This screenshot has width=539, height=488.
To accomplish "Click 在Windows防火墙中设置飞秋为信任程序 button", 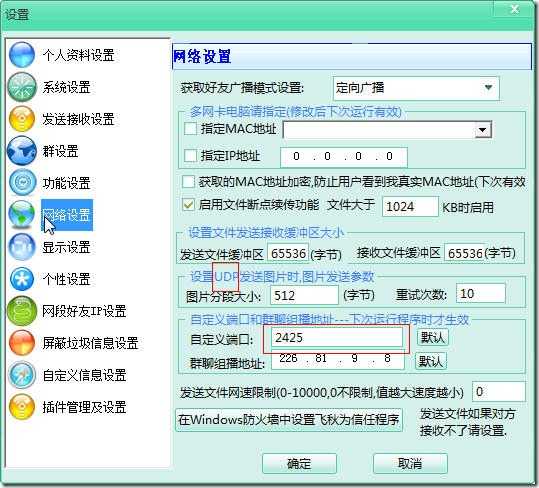I will pyautogui.click(x=288, y=420).
